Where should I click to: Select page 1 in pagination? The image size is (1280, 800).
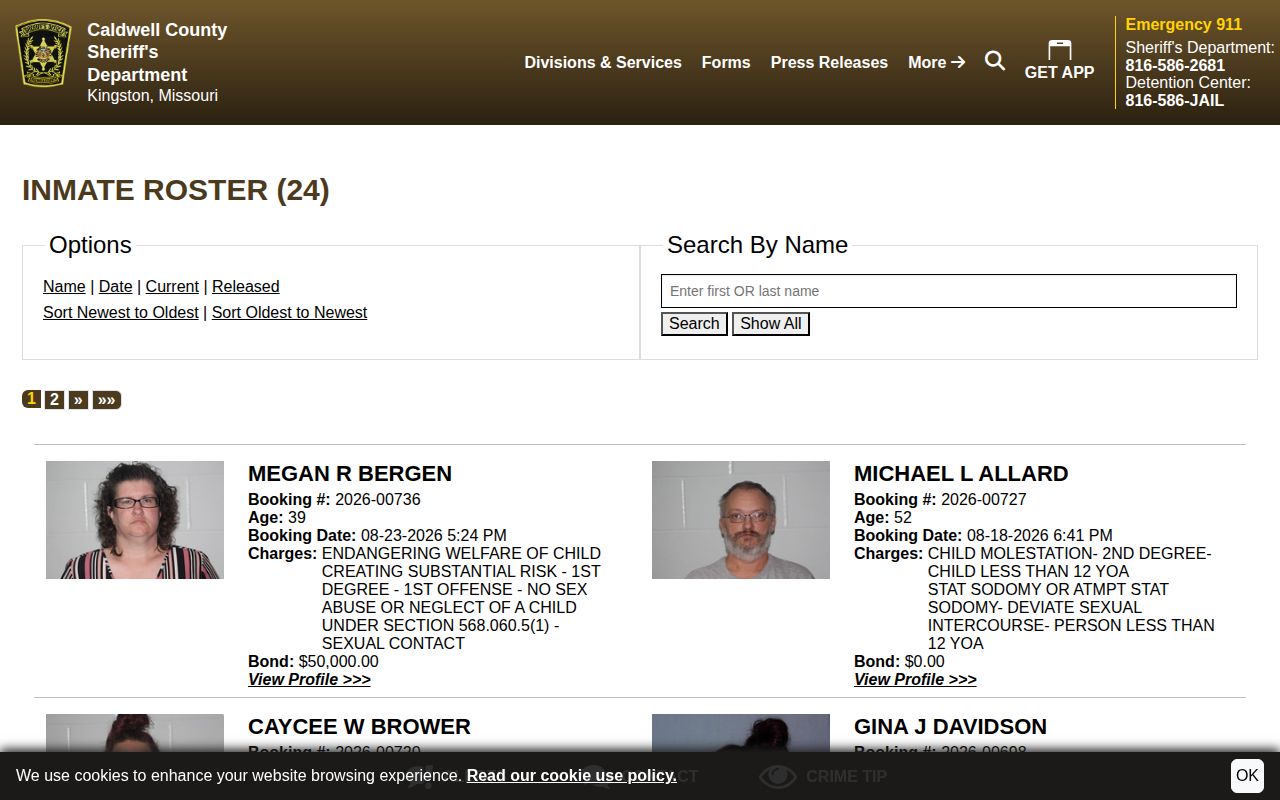click(x=32, y=399)
